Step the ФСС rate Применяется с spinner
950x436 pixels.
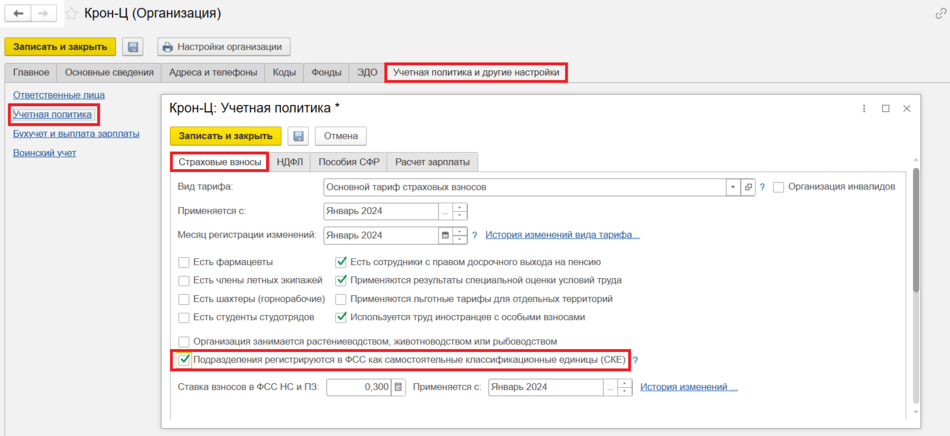pos(625,387)
